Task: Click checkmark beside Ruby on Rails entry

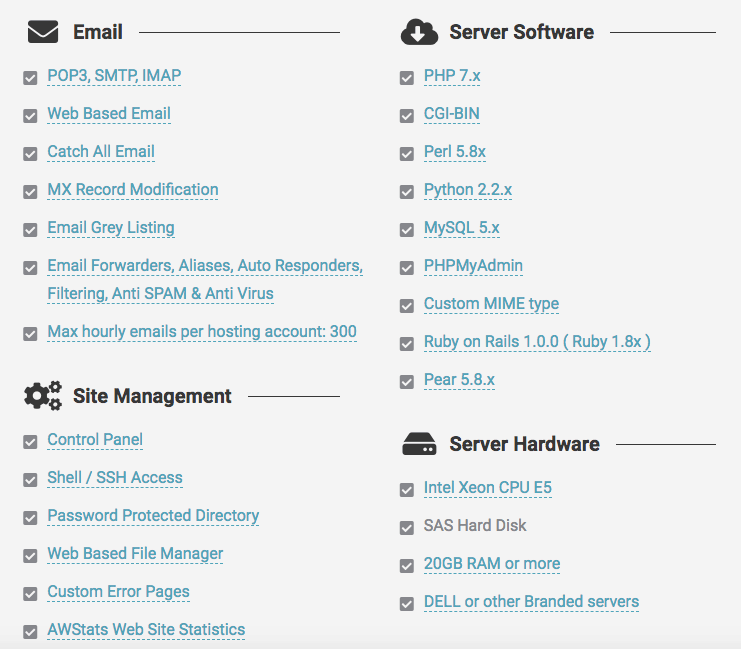Action: tap(407, 344)
